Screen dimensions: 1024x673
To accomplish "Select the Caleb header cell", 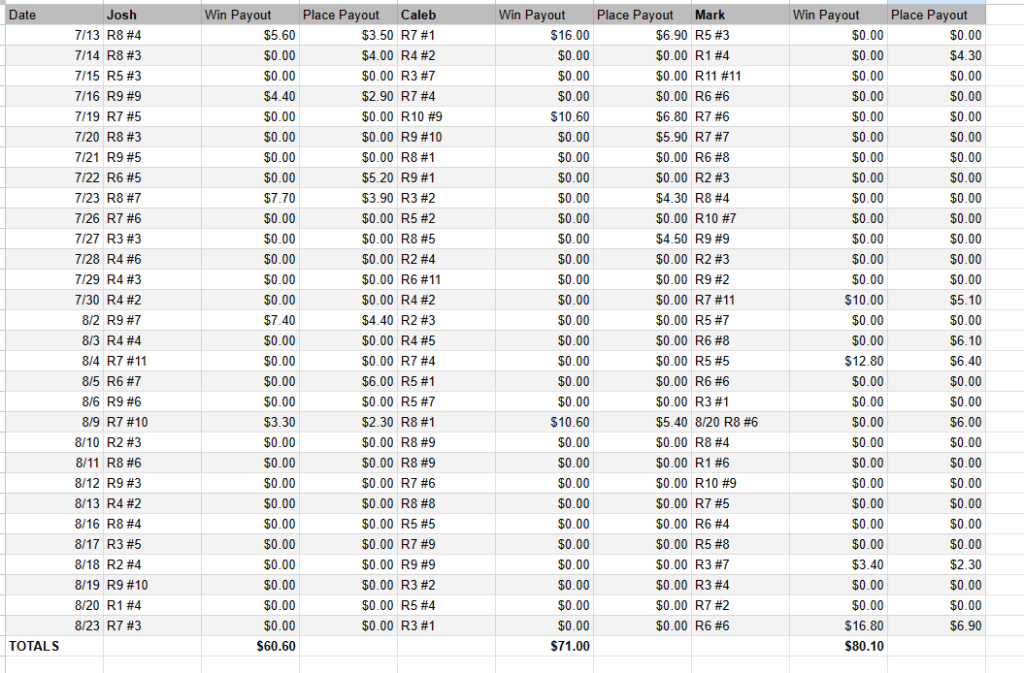I will pyautogui.click(x=445, y=15).
